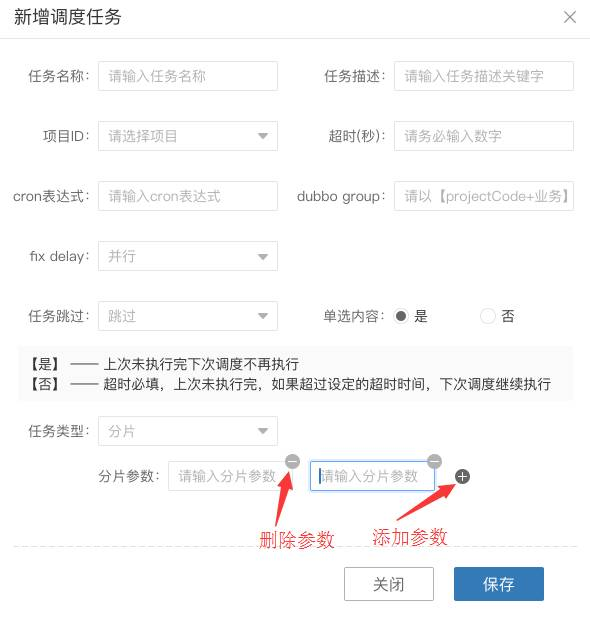Add a 分片参数 with the plus icon
This screenshot has width=590, height=617.
[462, 477]
